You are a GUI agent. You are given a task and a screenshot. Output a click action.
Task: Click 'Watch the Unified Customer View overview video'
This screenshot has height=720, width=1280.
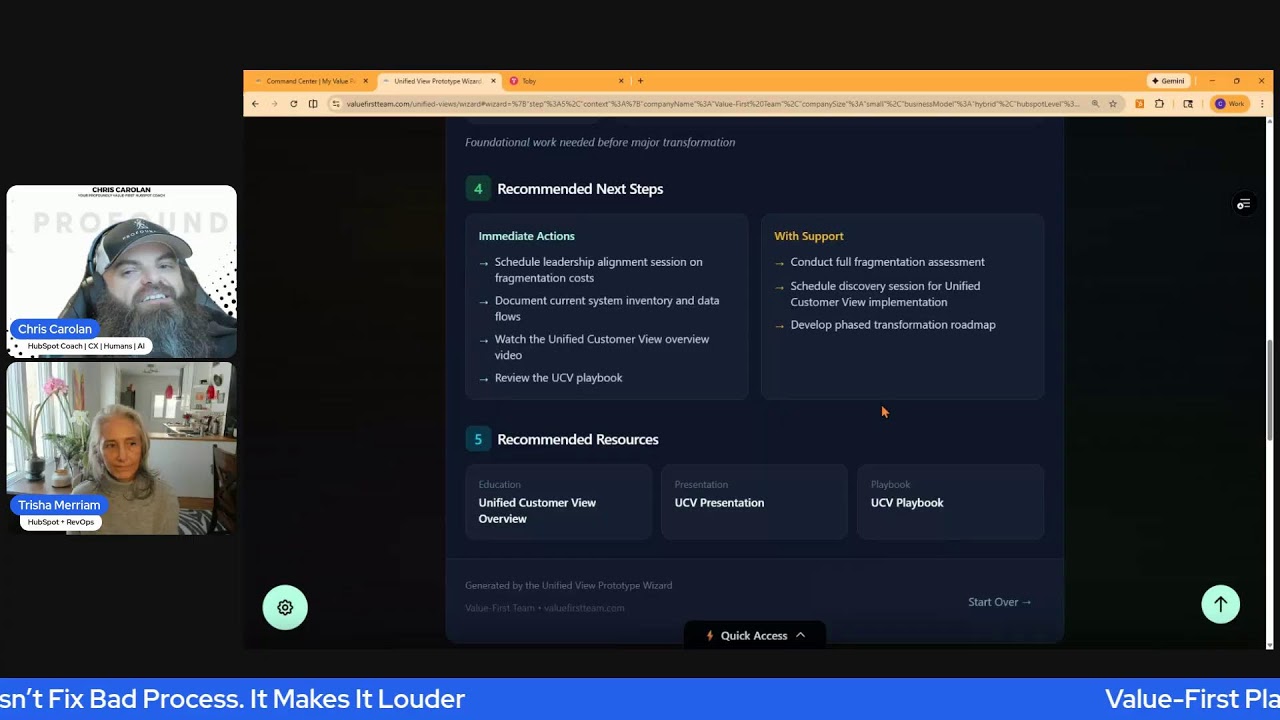pyautogui.click(x=602, y=347)
